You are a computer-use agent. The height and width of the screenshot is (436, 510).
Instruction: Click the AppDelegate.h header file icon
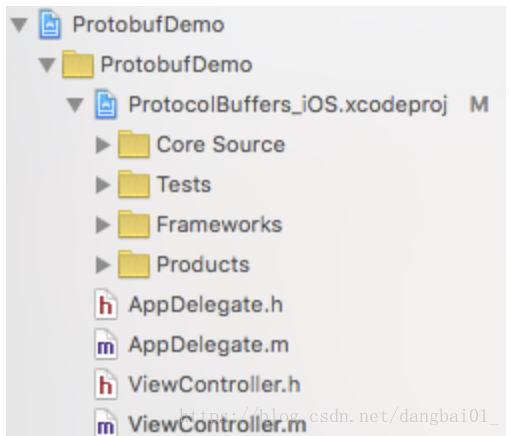[106, 304]
